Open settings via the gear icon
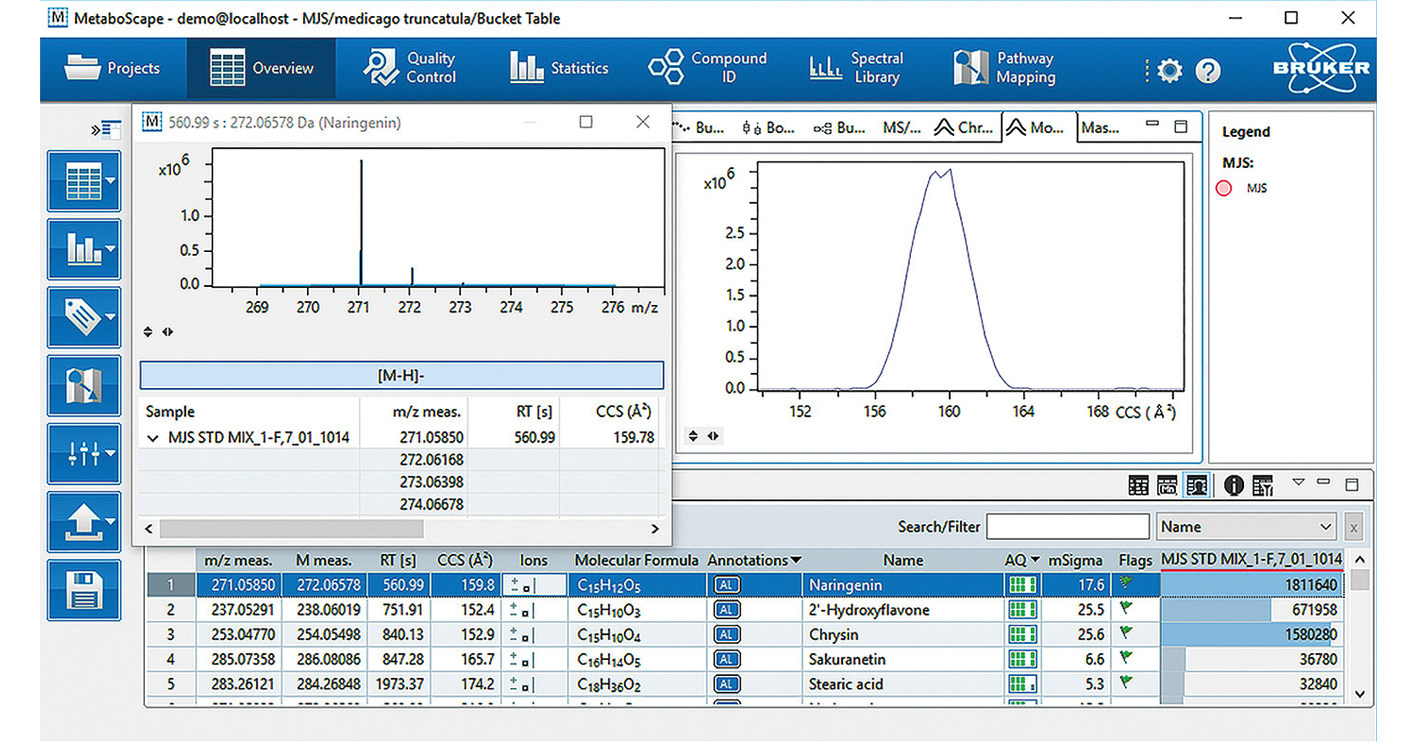This screenshot has height=742, width=1417. pos(1169,70)
